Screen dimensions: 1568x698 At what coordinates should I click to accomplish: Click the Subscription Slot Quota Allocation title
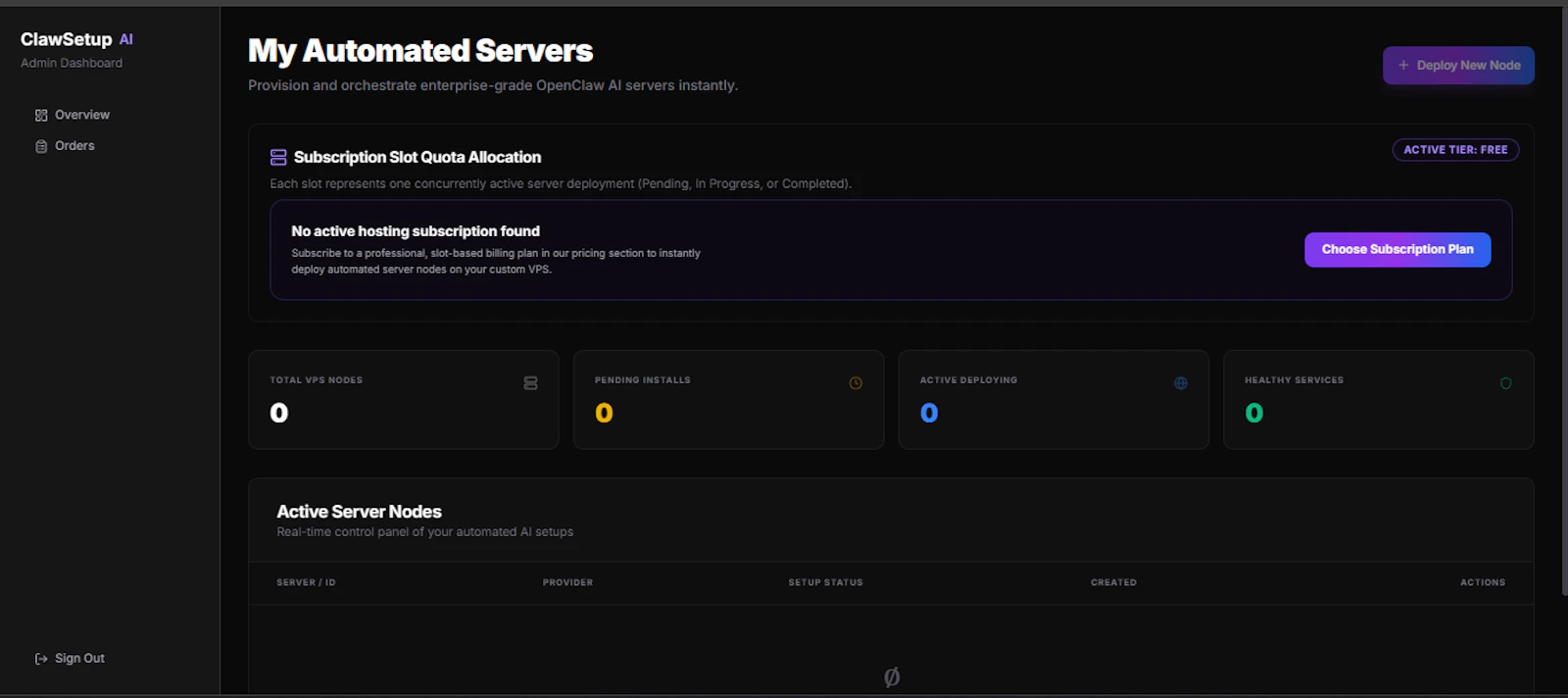pos(417,157)
